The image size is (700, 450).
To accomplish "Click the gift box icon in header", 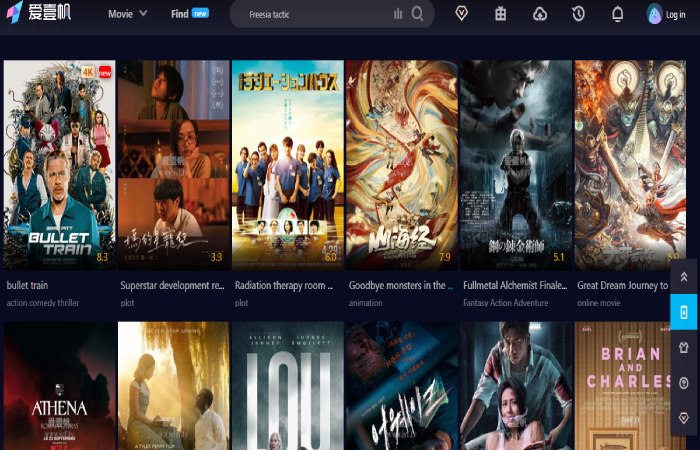I will point(500,14).
